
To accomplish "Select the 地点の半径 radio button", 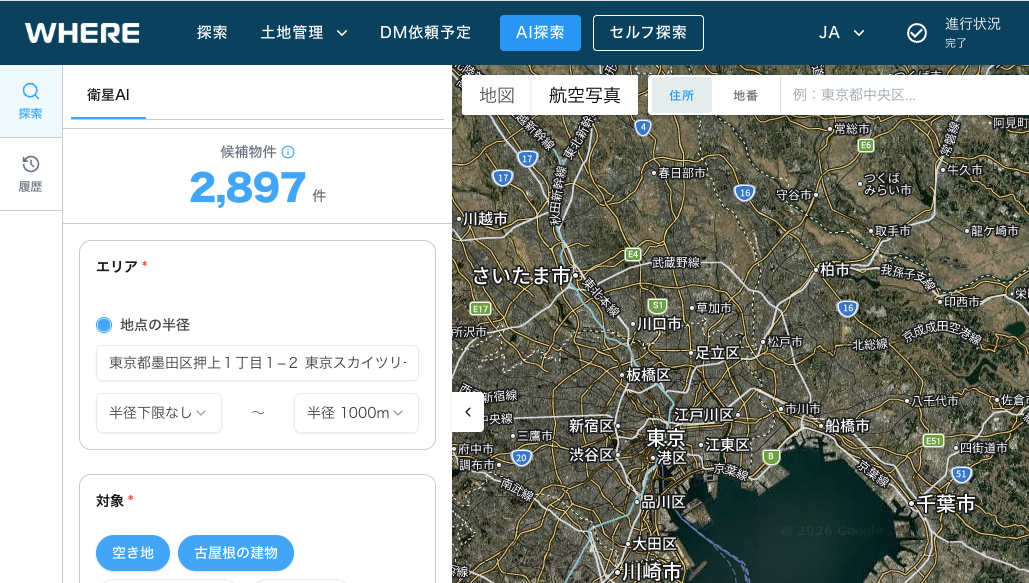I will click(104, 324).
